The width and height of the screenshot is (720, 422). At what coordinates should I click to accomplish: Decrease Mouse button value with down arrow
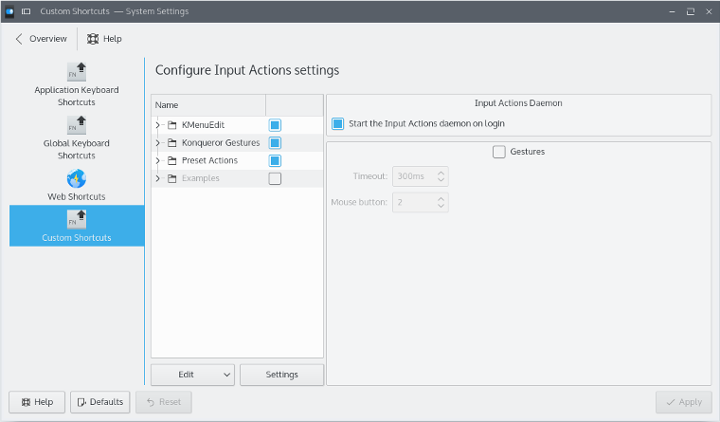(x=441, y=206)
